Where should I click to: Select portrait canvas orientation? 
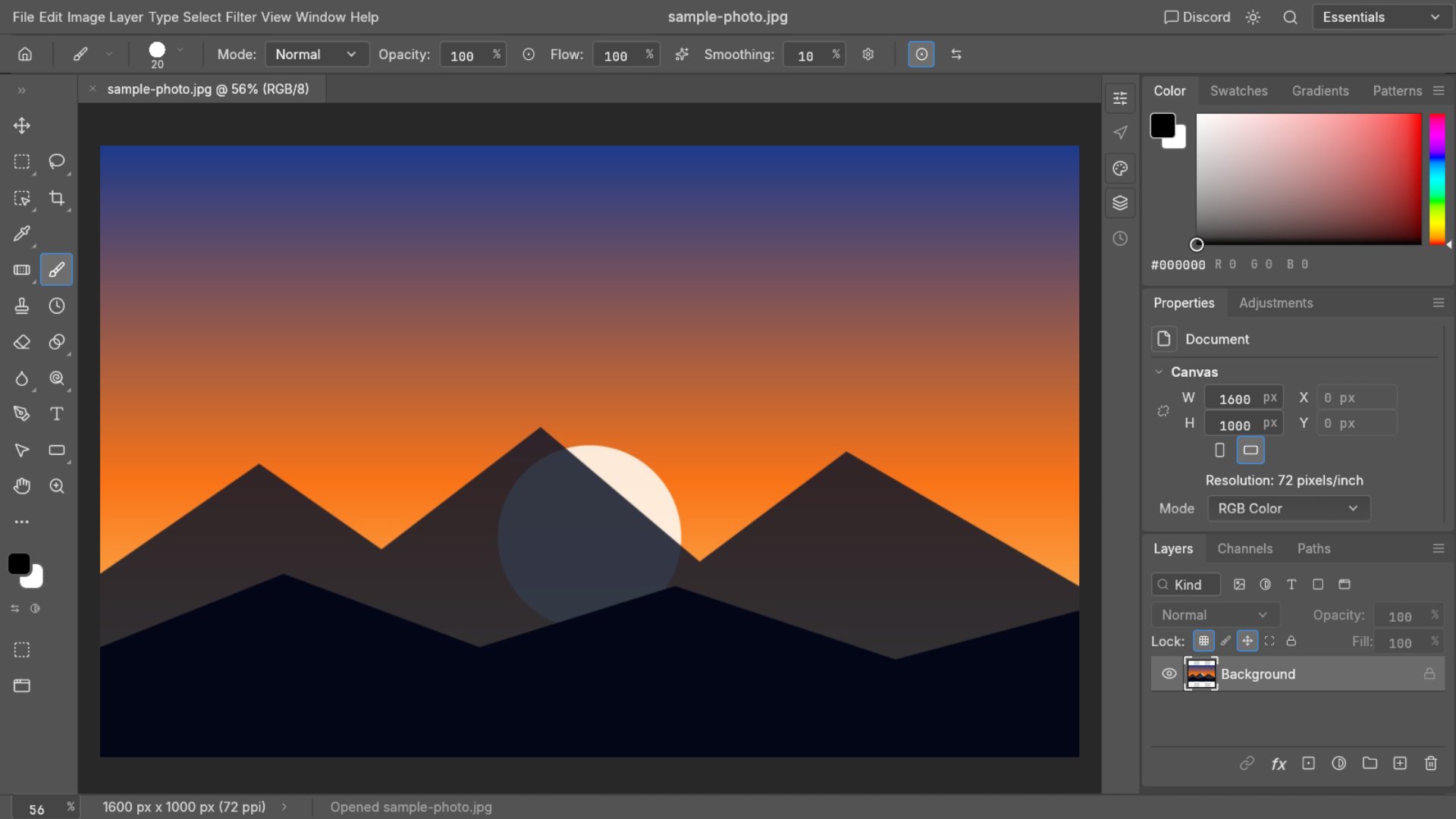[x=1219, y=450]
